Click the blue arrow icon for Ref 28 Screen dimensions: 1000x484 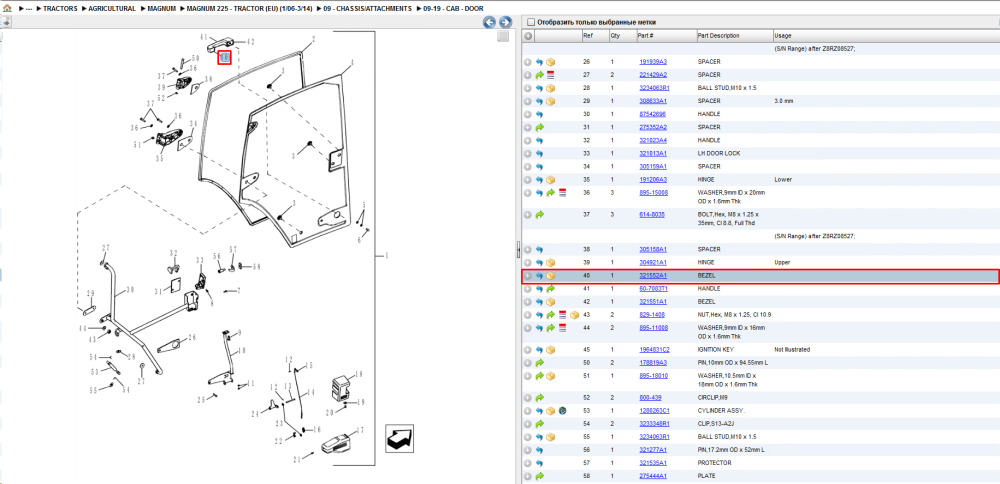[x=539, y=88]
